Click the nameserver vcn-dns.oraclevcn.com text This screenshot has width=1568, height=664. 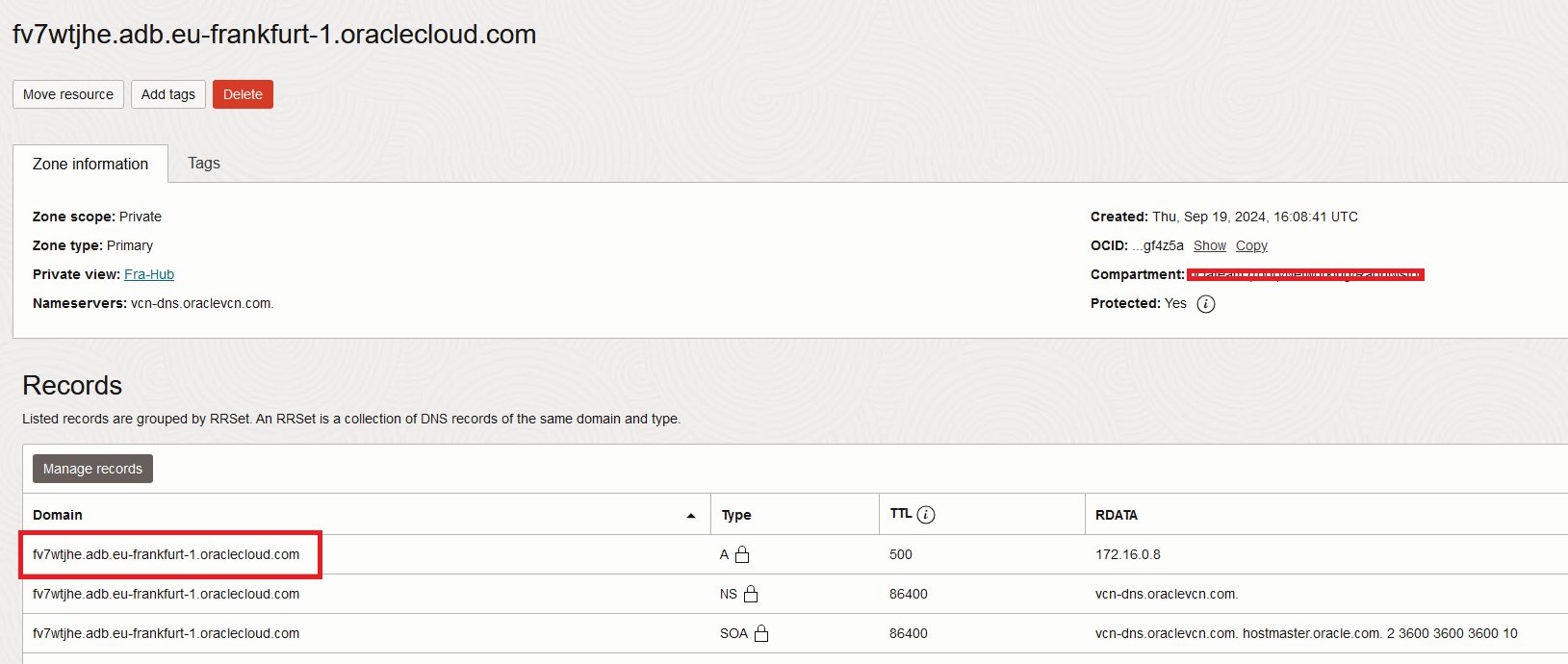(201, 302)
